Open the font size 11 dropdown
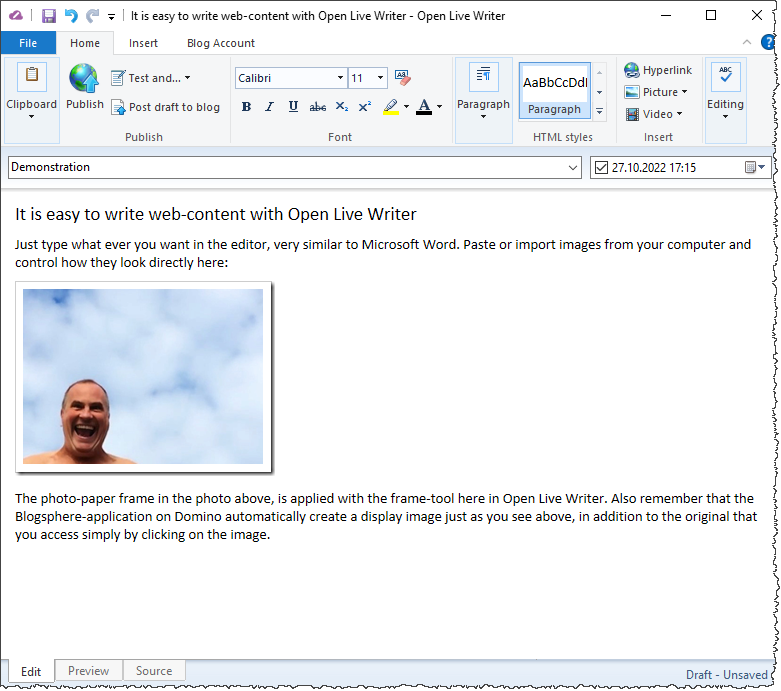The height and width of the screenshot is (691, 781). [380, 78]
